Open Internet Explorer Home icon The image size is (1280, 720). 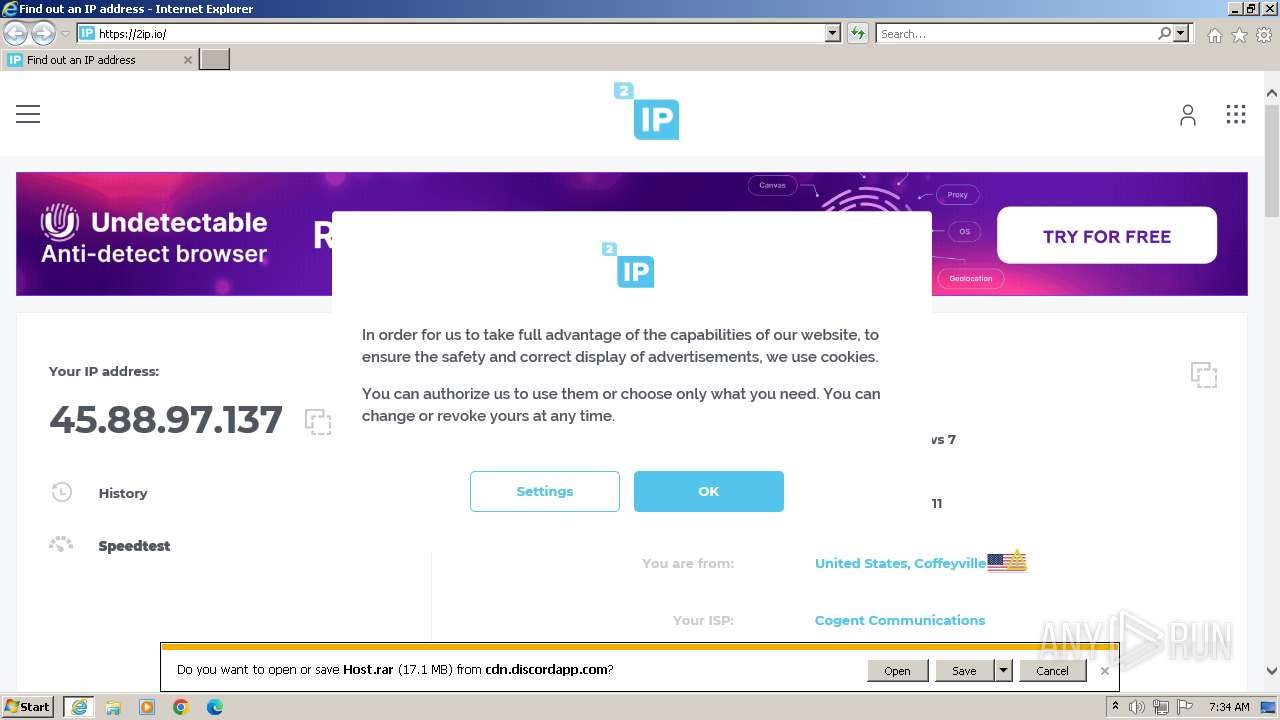click(1214, 35)
